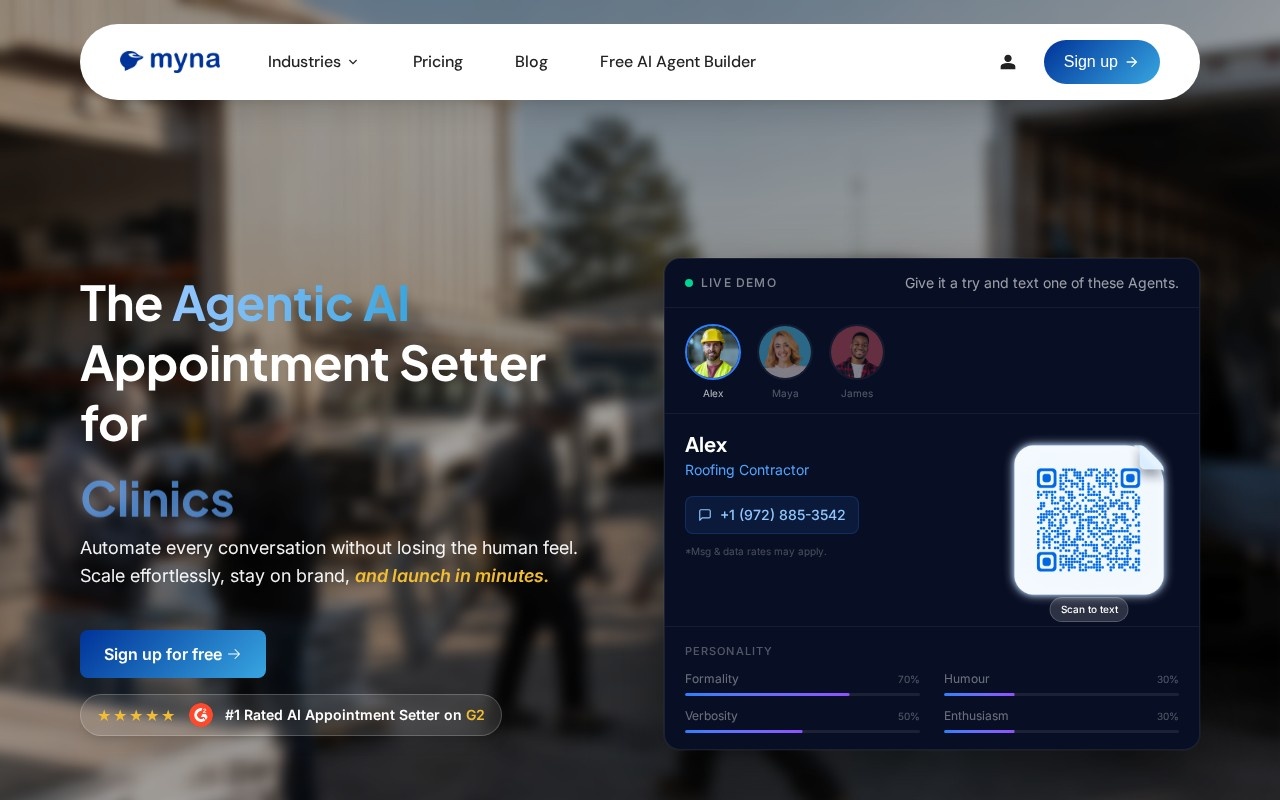Click the Roofing Contractor text
Image resolution: width=1280 pixels, height=800 pixels.
pos(747,470)
